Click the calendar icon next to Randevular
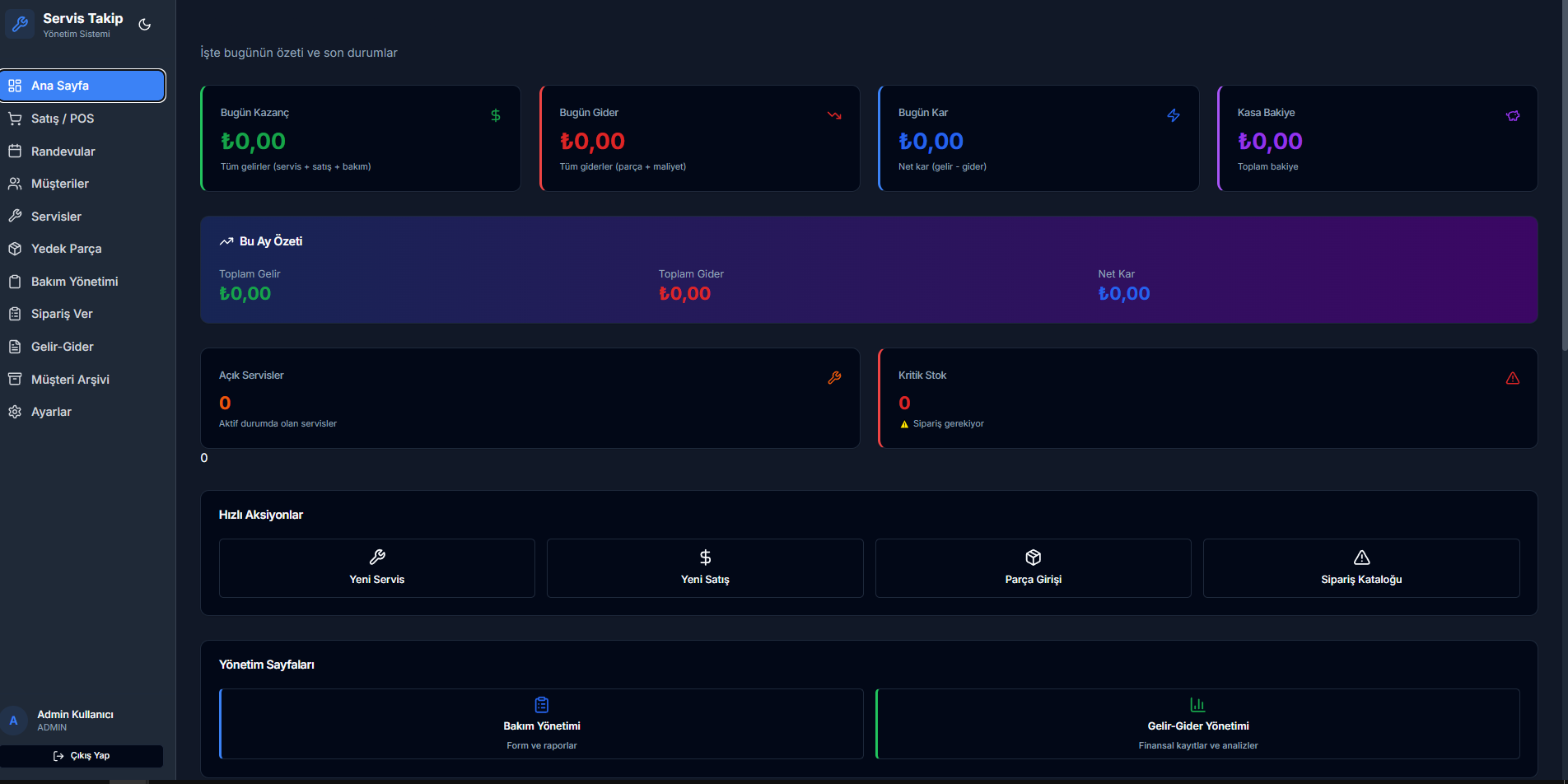The width and height of the screenshot is (1568, 784). tap(15, 152)
